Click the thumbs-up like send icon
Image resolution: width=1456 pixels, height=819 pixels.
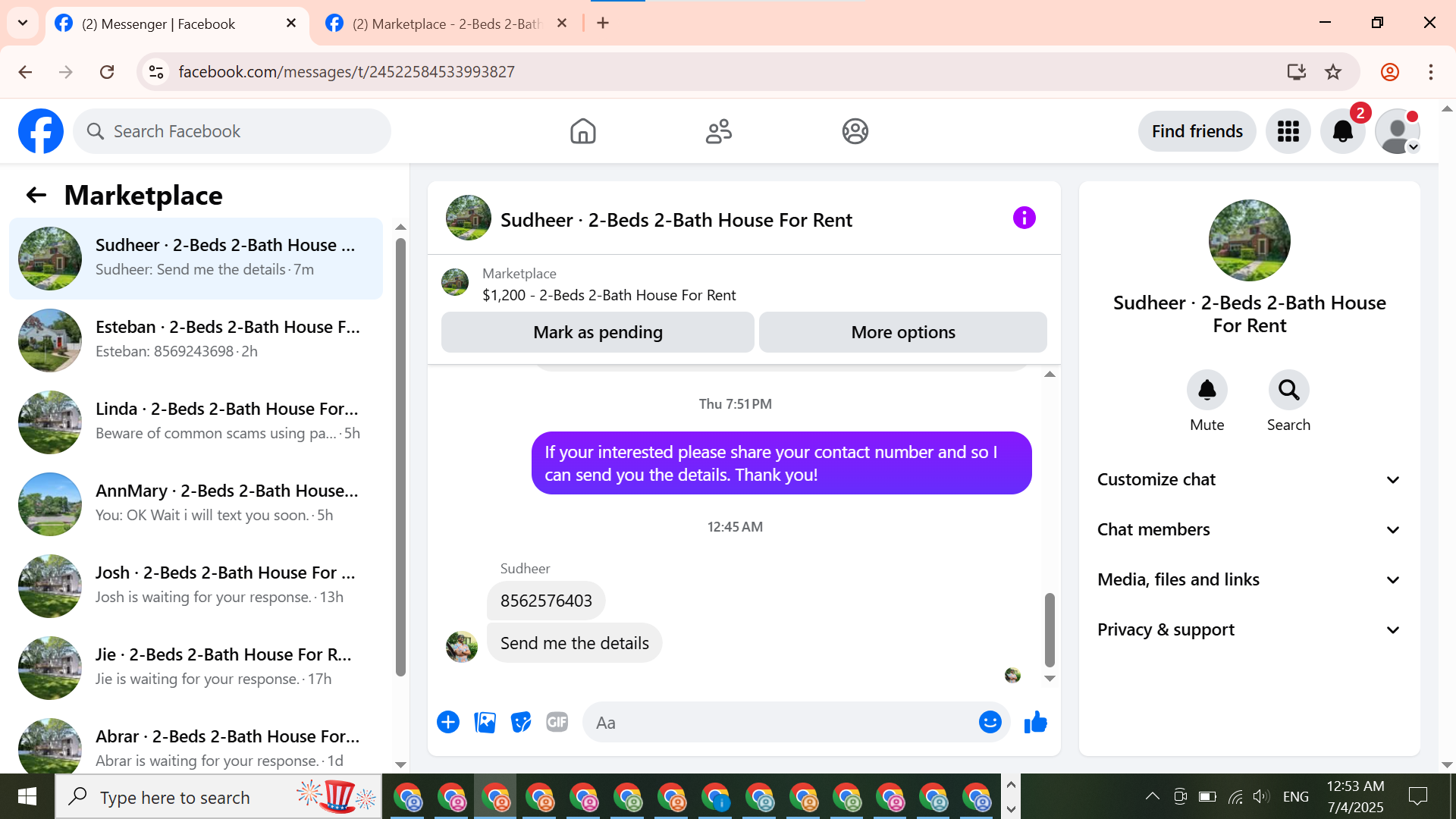(x=1035, y=723)
